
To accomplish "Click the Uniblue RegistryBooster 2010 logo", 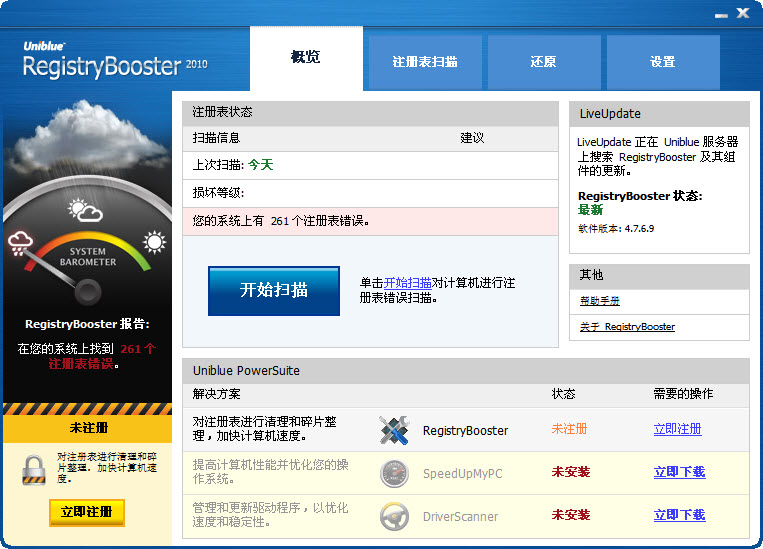I will tap(115, 61).
